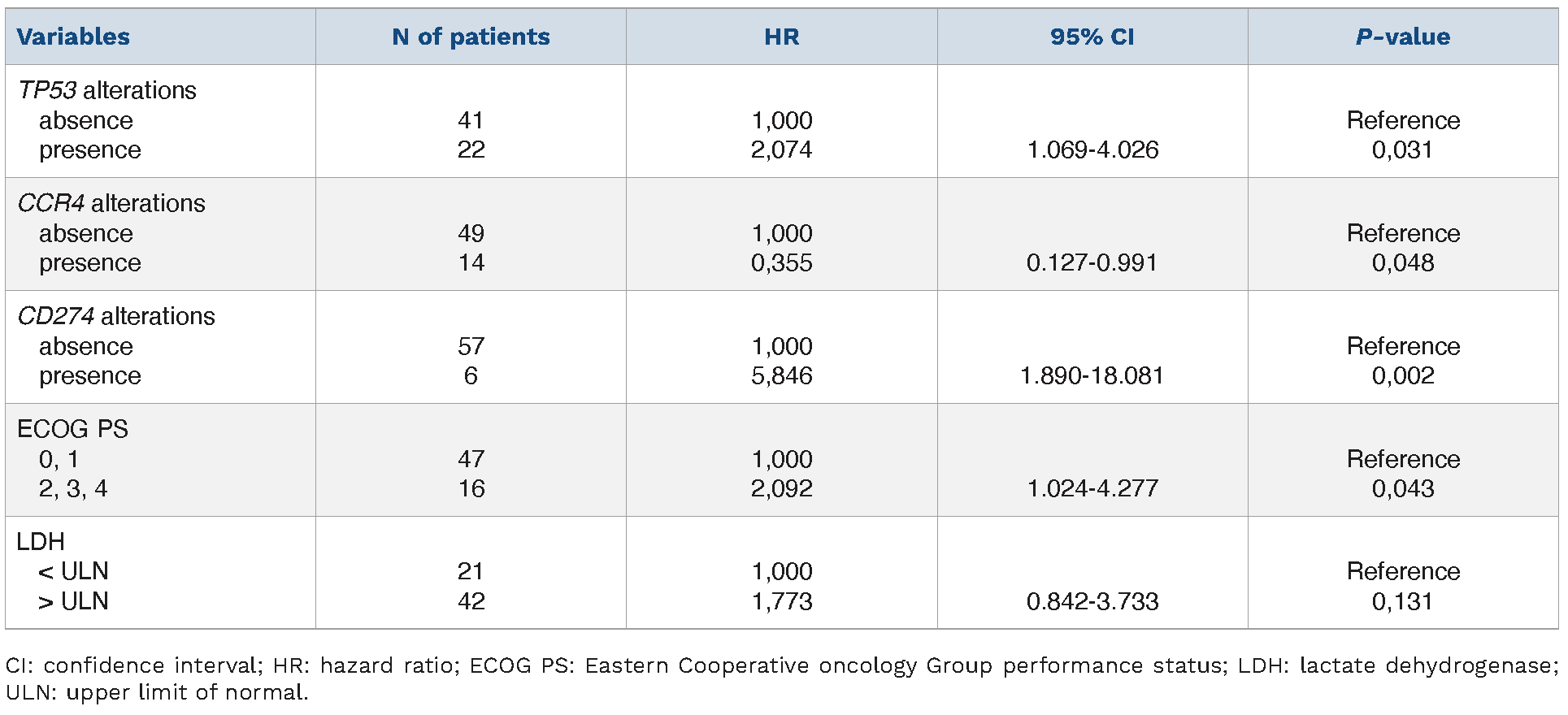Viewport: 1568px width, 715px height.
Task: Select the P-value 0,131
Action: pyautogui.click(x=1402, y=601)
